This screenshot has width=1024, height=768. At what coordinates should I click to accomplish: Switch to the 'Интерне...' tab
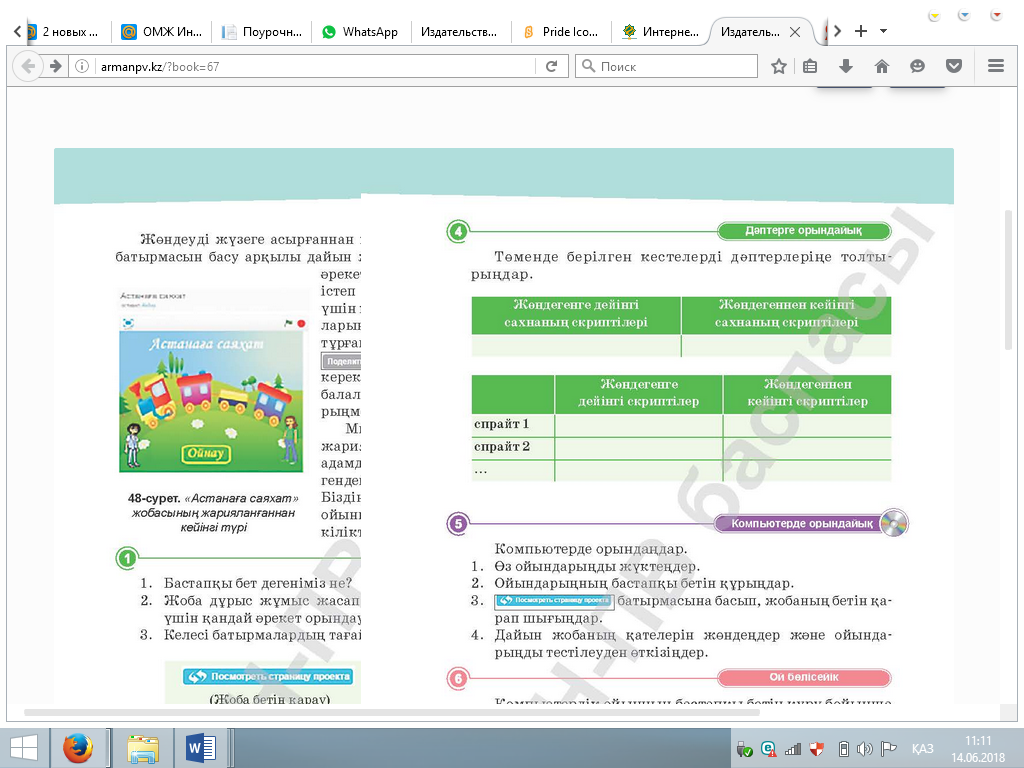click(x=660, y=31)
